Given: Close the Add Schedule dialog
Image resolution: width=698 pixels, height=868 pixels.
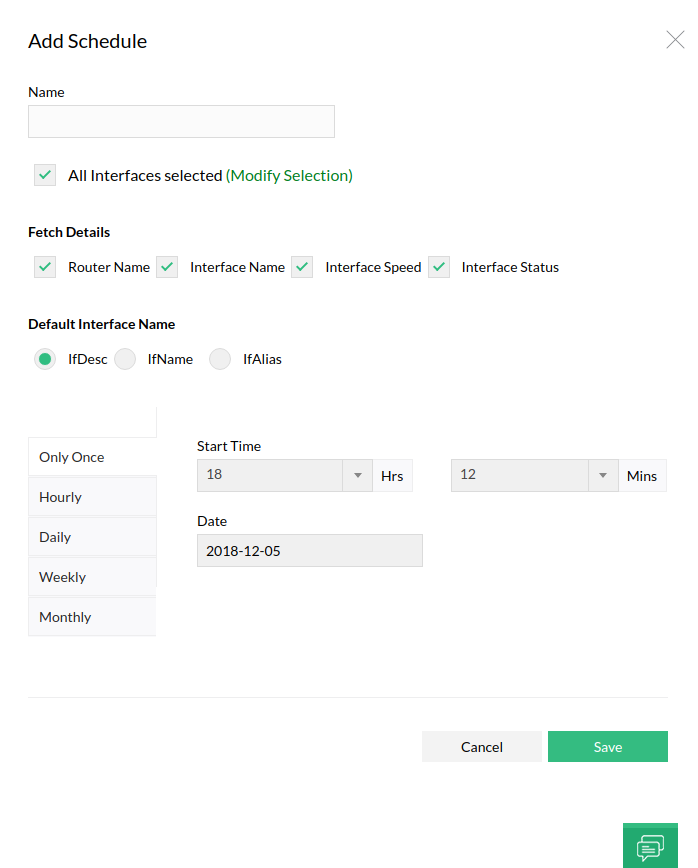Looking at the screenshot, I should click(675, 40).
